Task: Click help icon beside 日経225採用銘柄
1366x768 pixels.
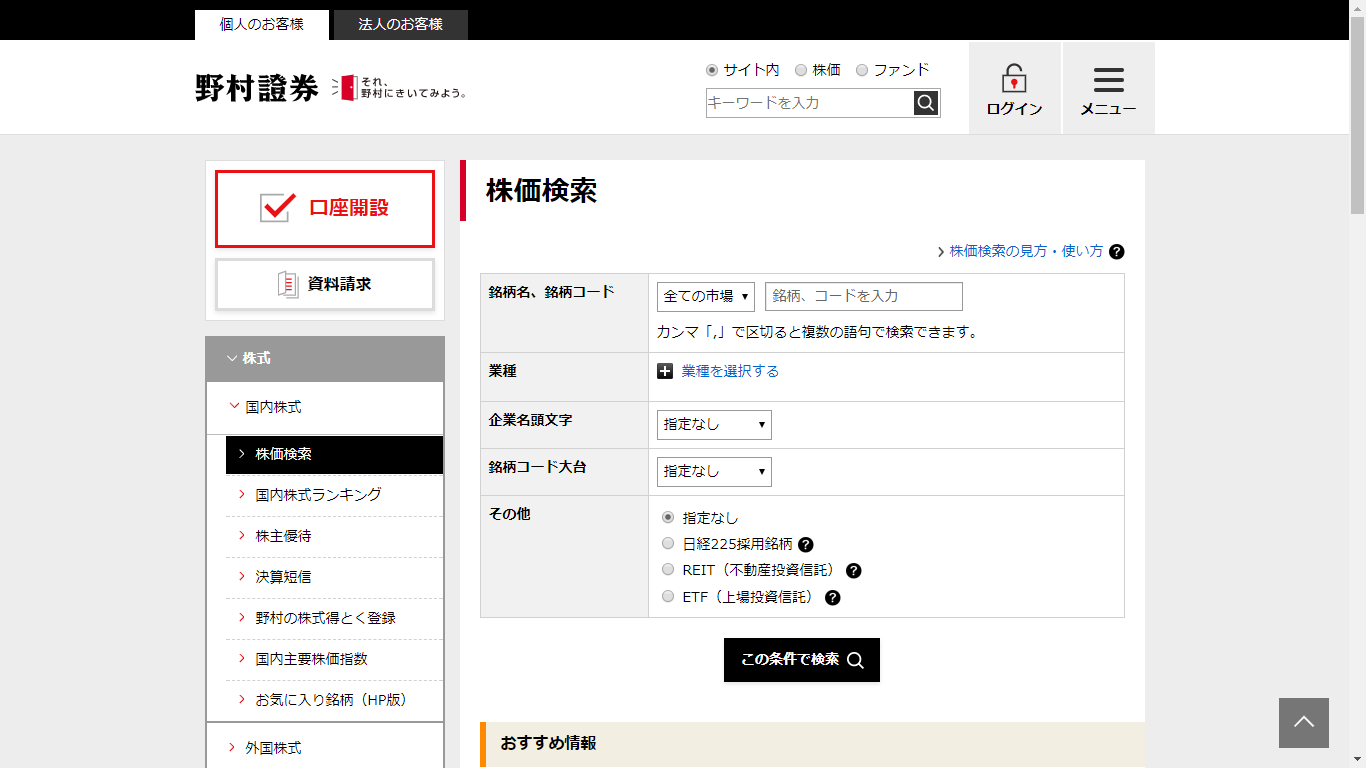Action: (806, 545)
